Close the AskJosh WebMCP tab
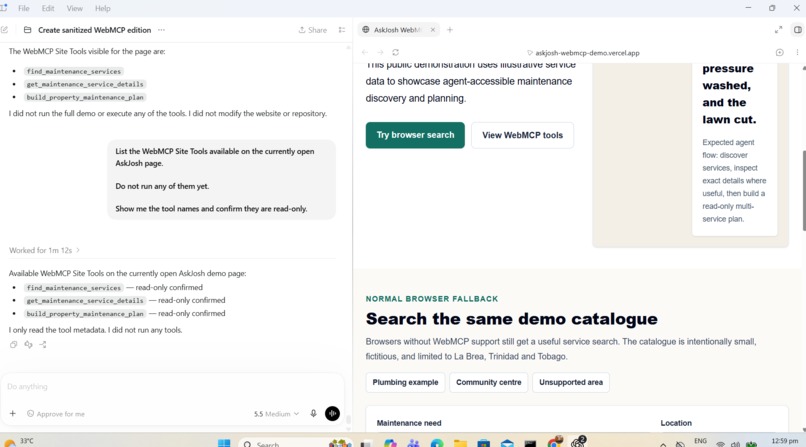 tap(433, 30)
